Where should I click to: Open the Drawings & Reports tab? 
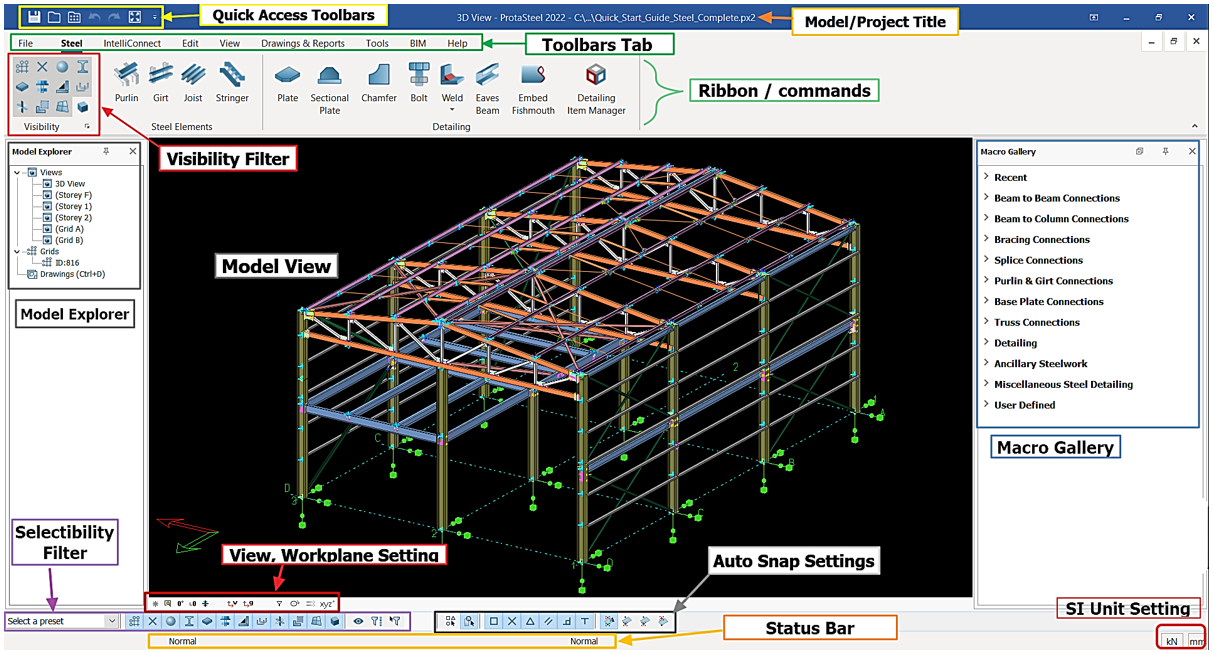303,44
